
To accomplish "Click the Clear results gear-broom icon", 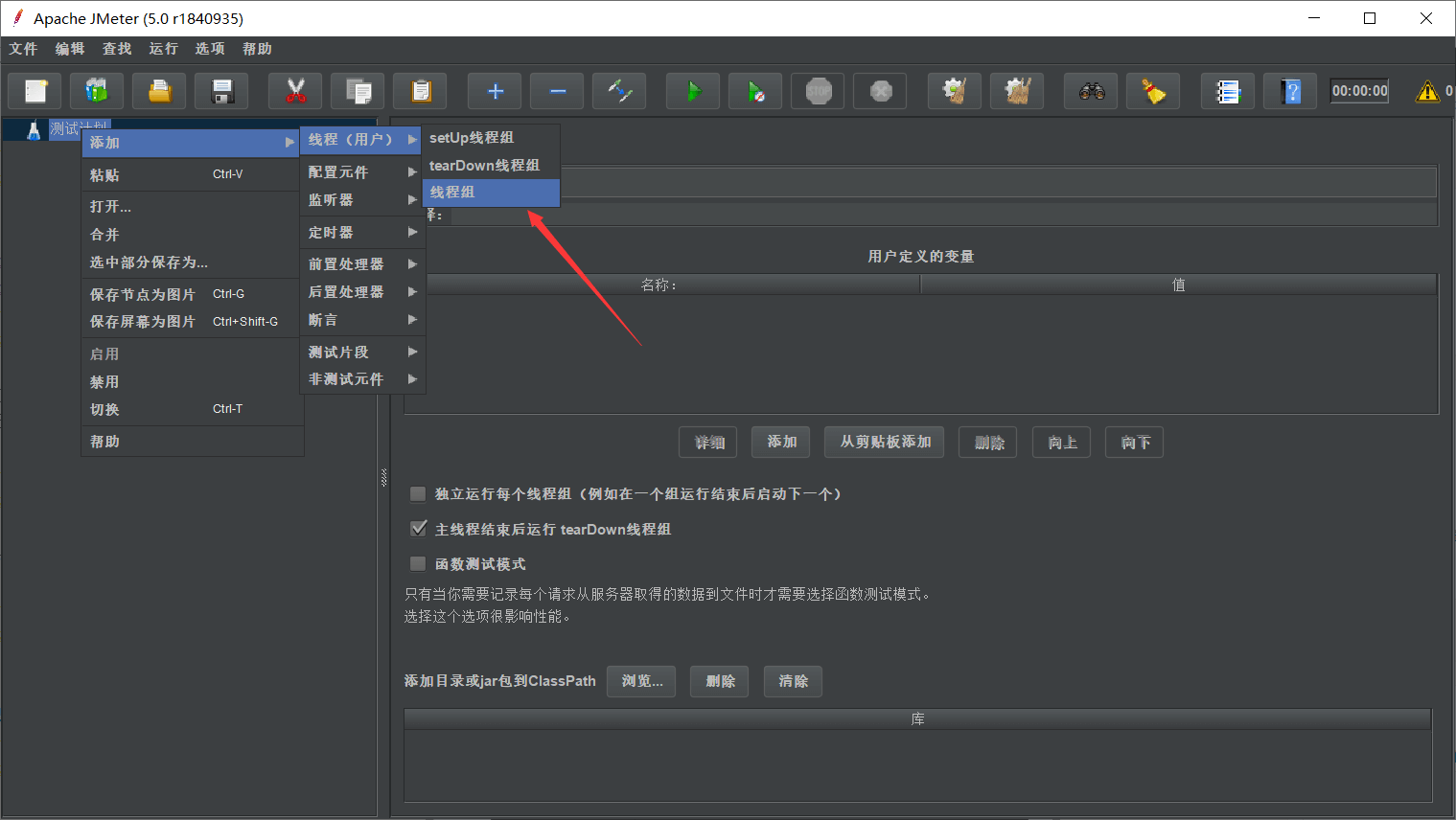I will pyautogui.click(x=955, y=91).
